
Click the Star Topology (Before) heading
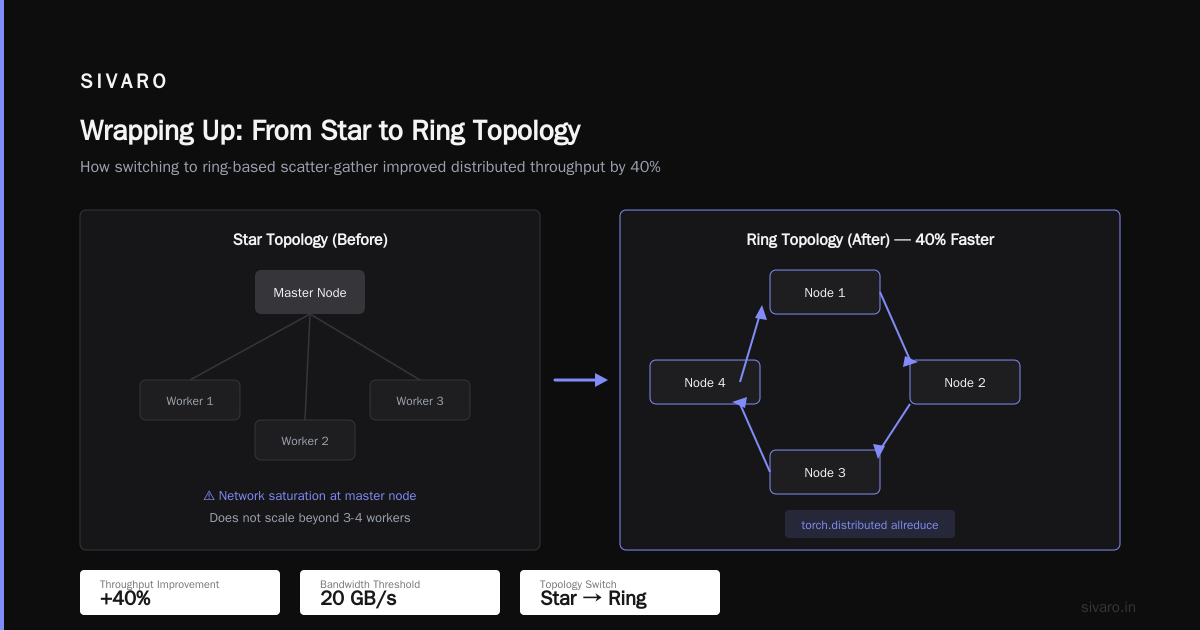pos(310,240)
